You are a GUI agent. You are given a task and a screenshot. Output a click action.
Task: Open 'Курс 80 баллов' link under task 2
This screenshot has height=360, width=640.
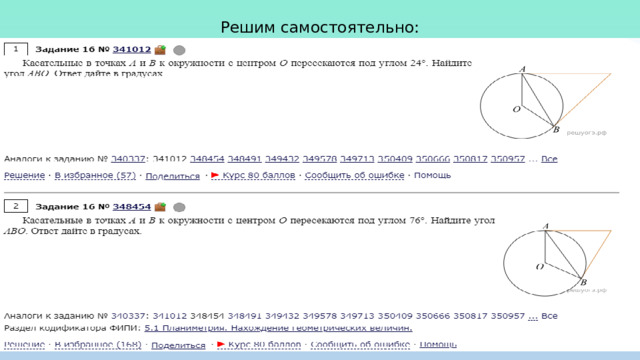264,344
